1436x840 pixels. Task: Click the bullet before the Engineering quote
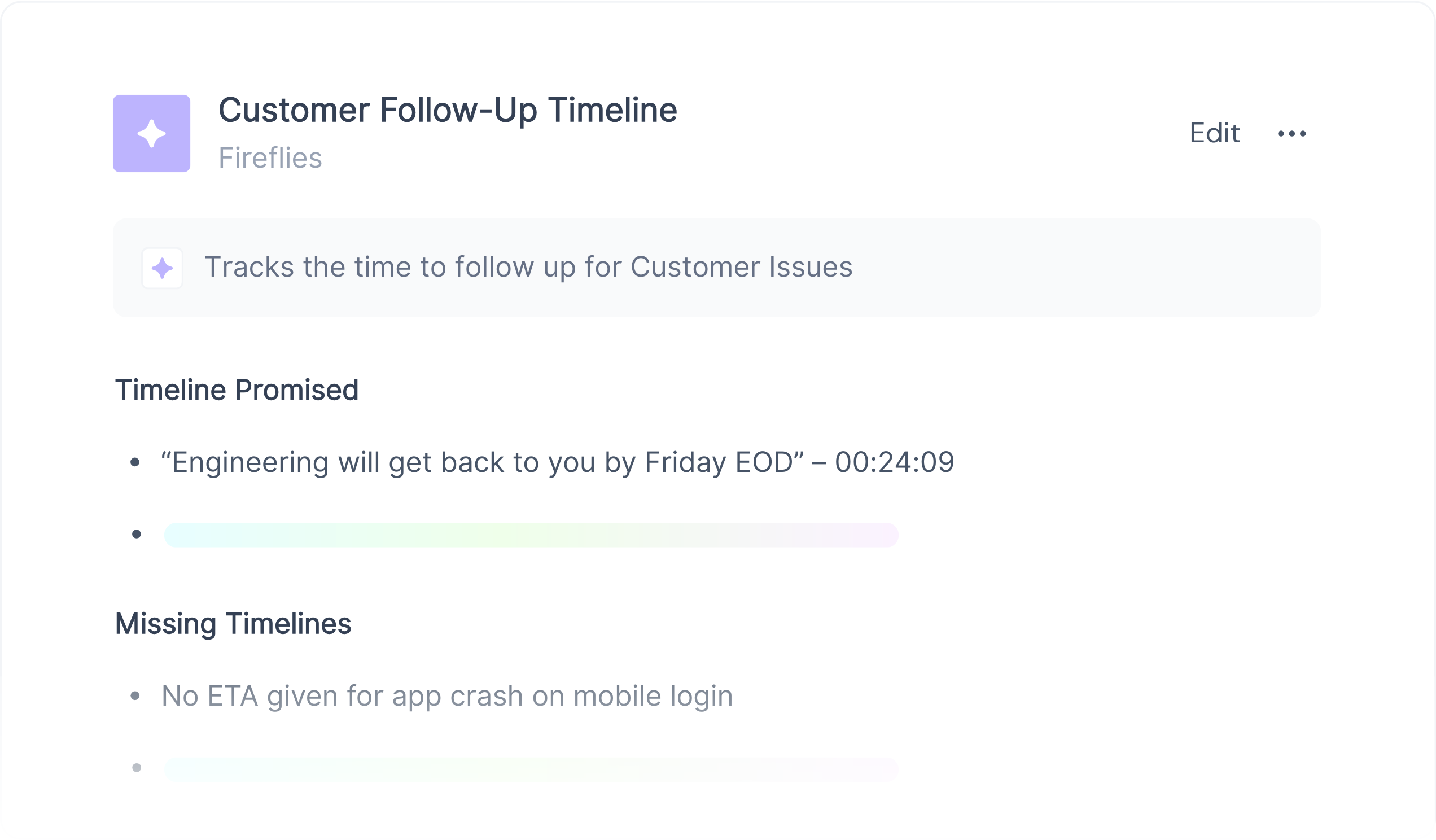click(x=135, y=462)
